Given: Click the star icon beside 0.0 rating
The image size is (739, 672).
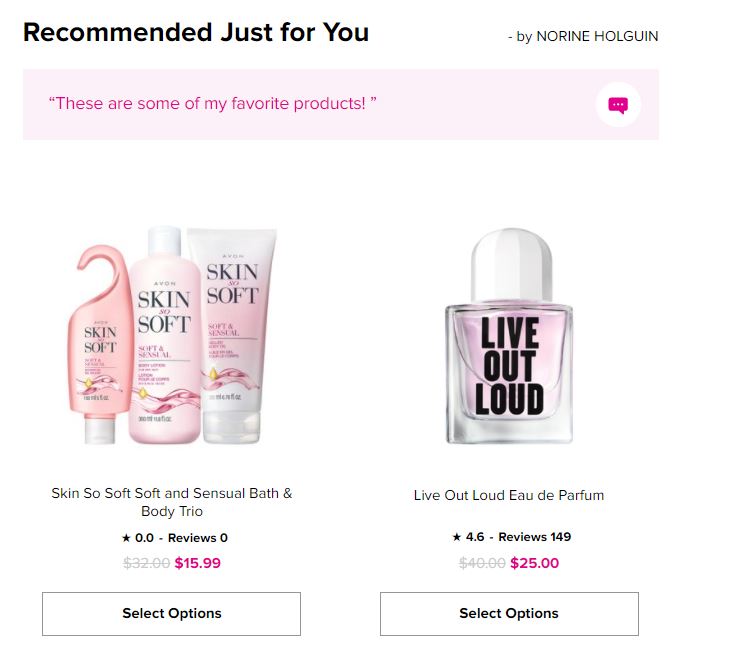Looking at the screenshot, I should point(126,538).
